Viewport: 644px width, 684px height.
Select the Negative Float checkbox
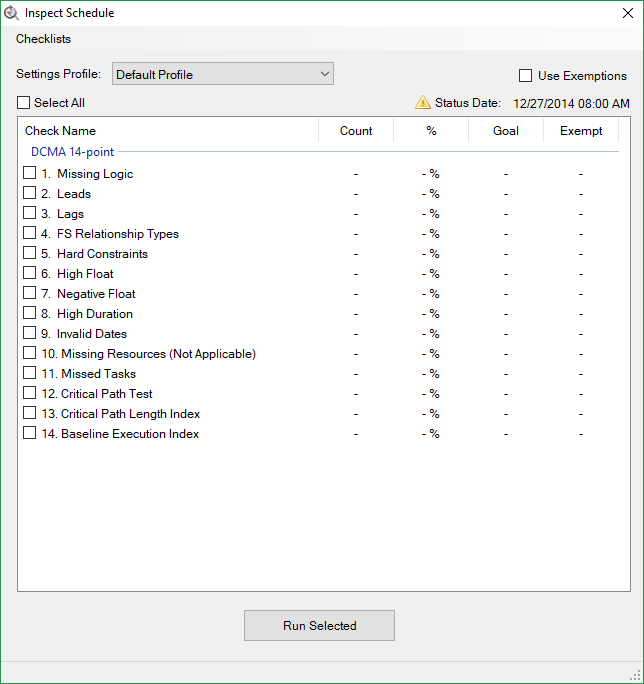[30, 293]
